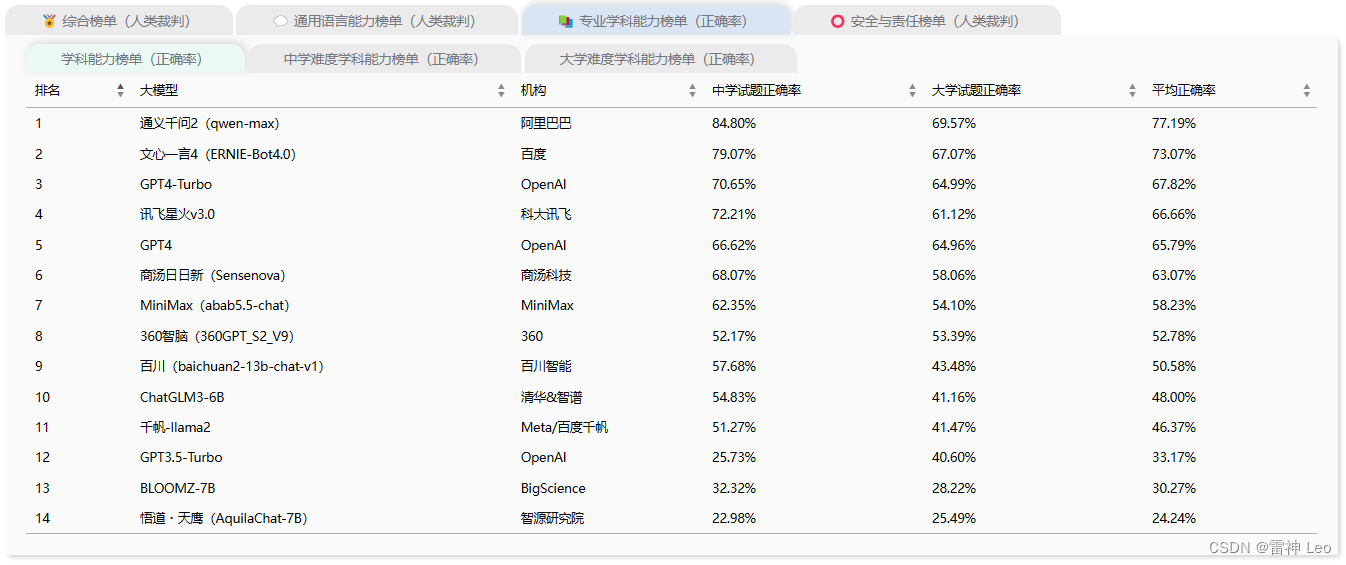The image size is (1346, 565).
Task: Click the 24.24% average accuracy value
Action: (x=1174, y=518)
